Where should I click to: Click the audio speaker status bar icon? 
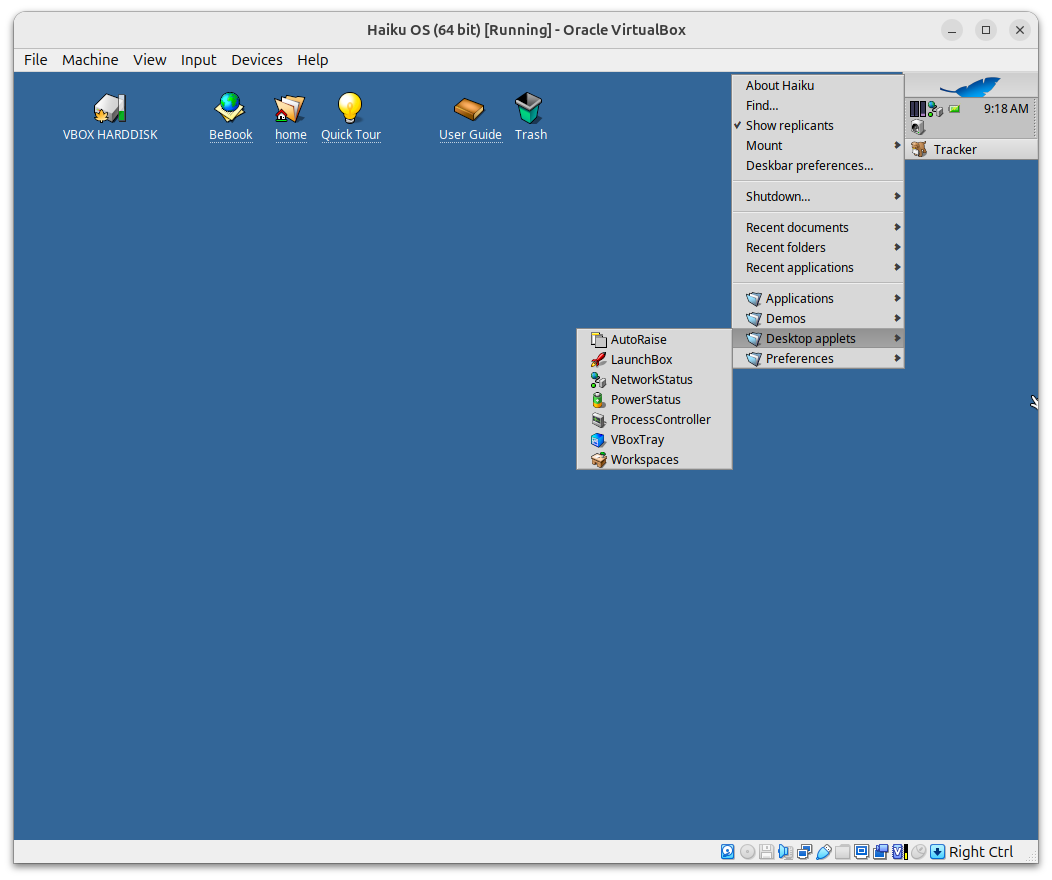coord(785,852)
